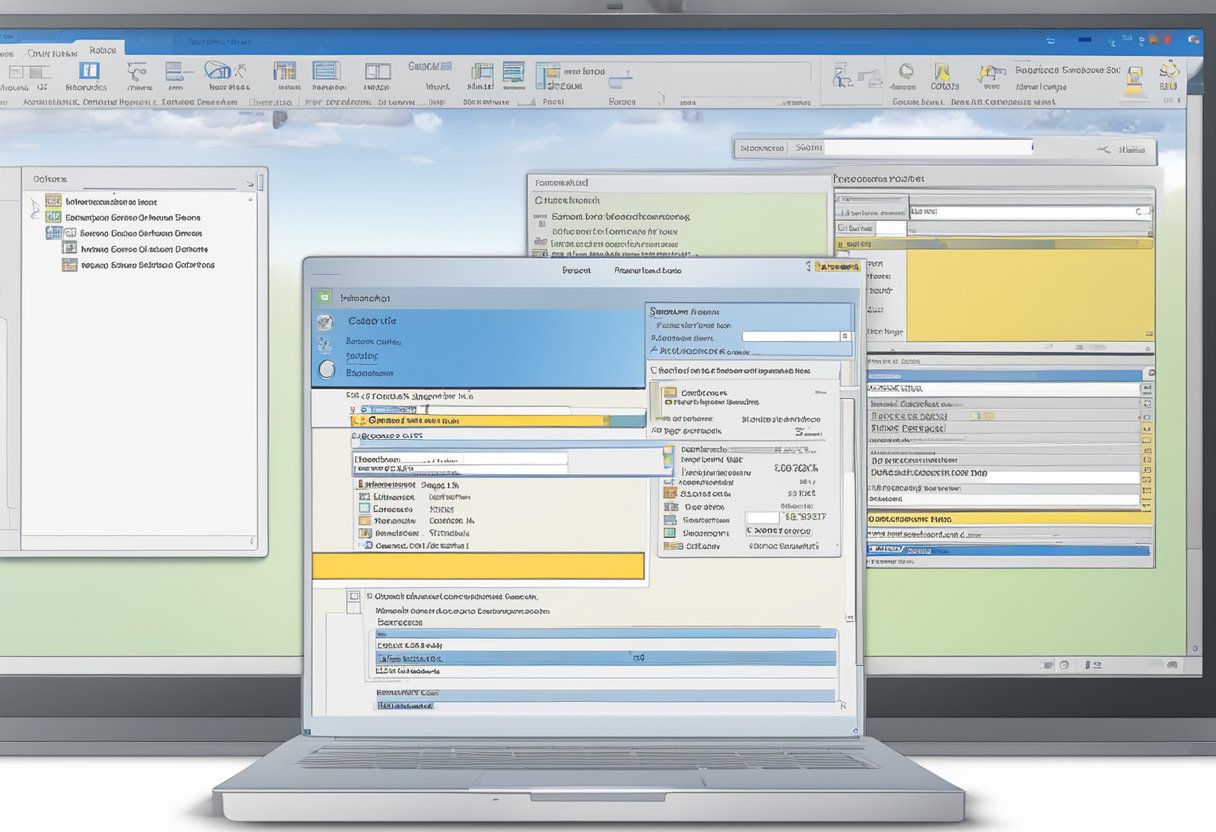Switch to the second ribbon tab at top left
The image size is (1216, 832).
51,51
